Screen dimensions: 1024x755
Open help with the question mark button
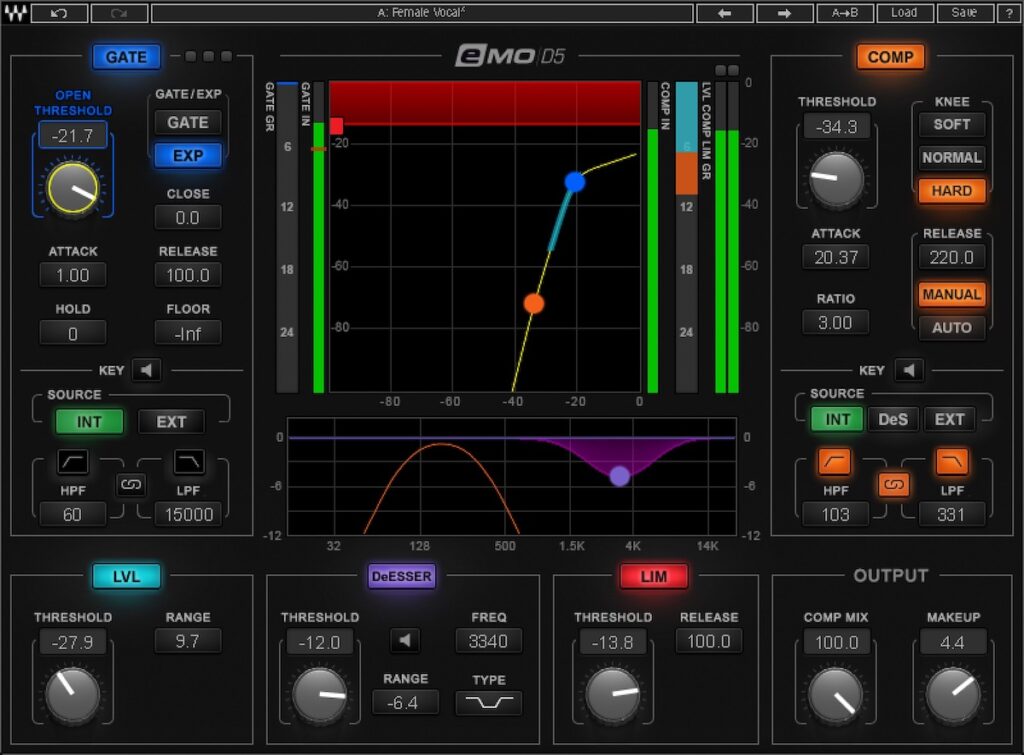click(x=1008, y=12)
